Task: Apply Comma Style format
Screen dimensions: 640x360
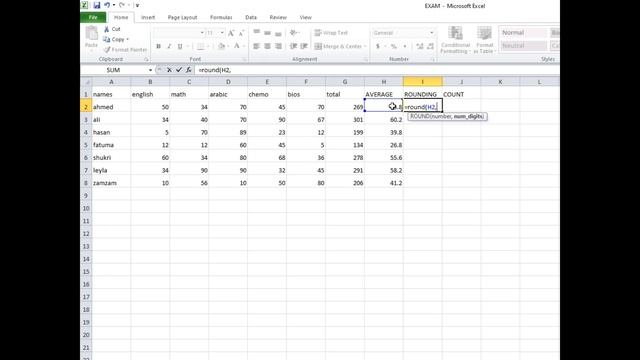Action: tap(404, 47)
